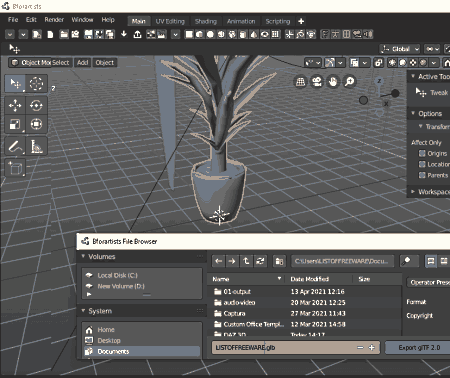
Task: Choose the Add Cube tool
Action: 15,168
